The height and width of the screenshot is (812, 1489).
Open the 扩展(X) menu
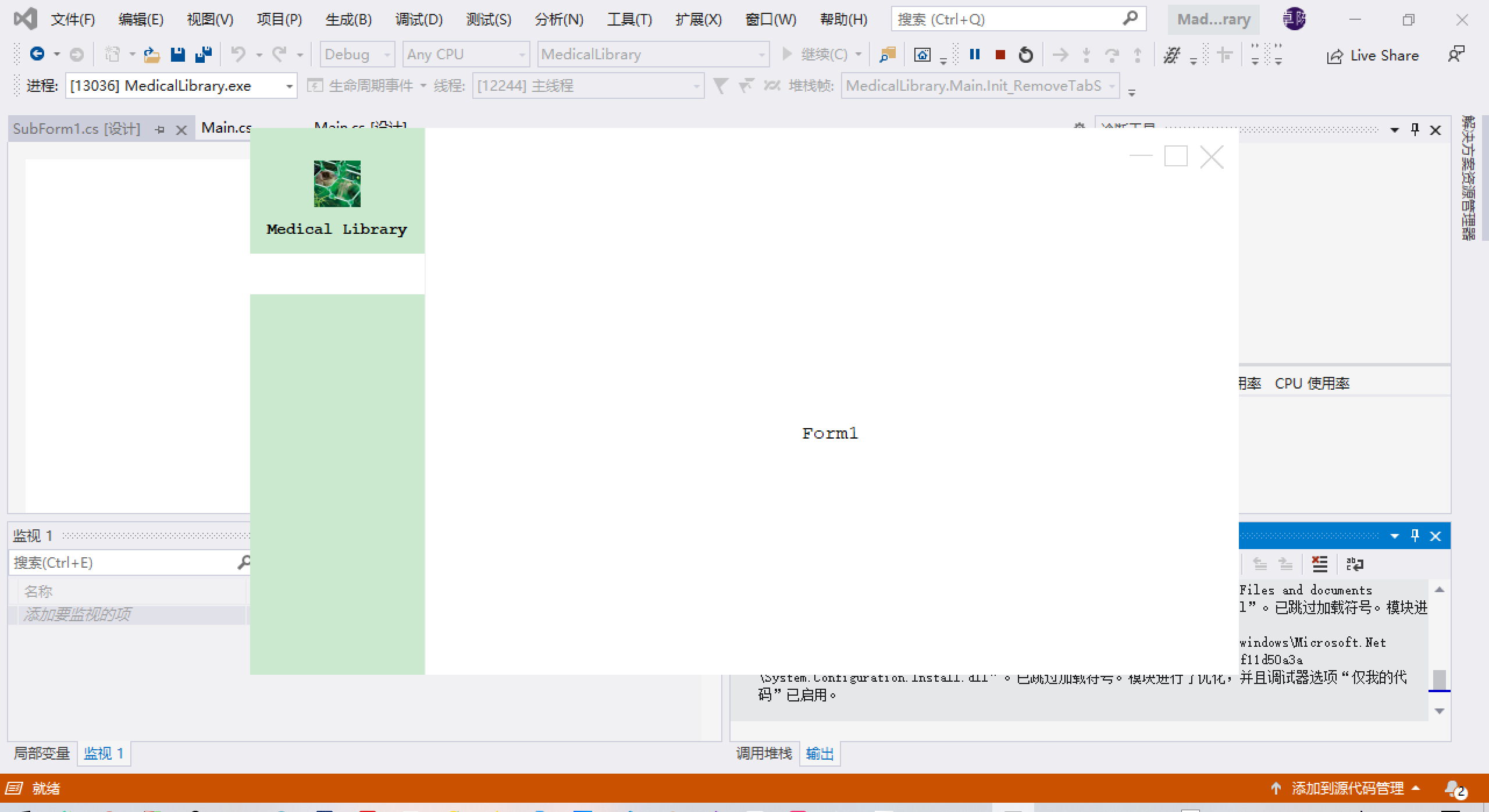coord(699,19)
